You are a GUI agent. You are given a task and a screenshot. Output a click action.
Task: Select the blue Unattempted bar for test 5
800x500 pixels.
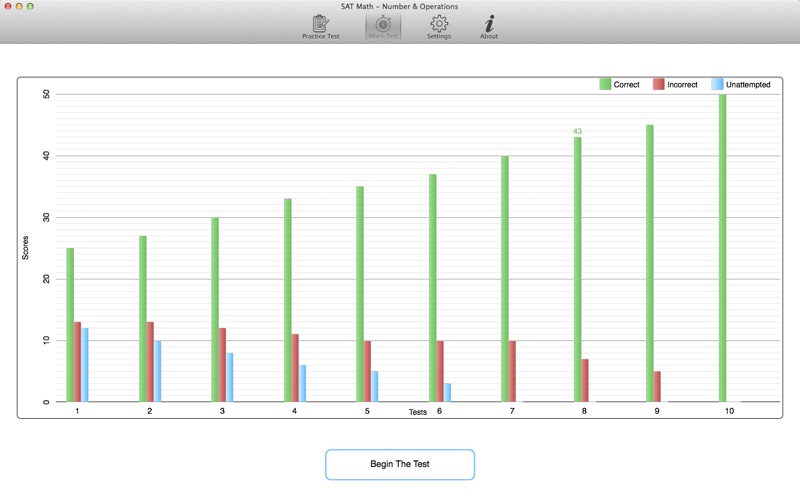click(x=374, y=386)
